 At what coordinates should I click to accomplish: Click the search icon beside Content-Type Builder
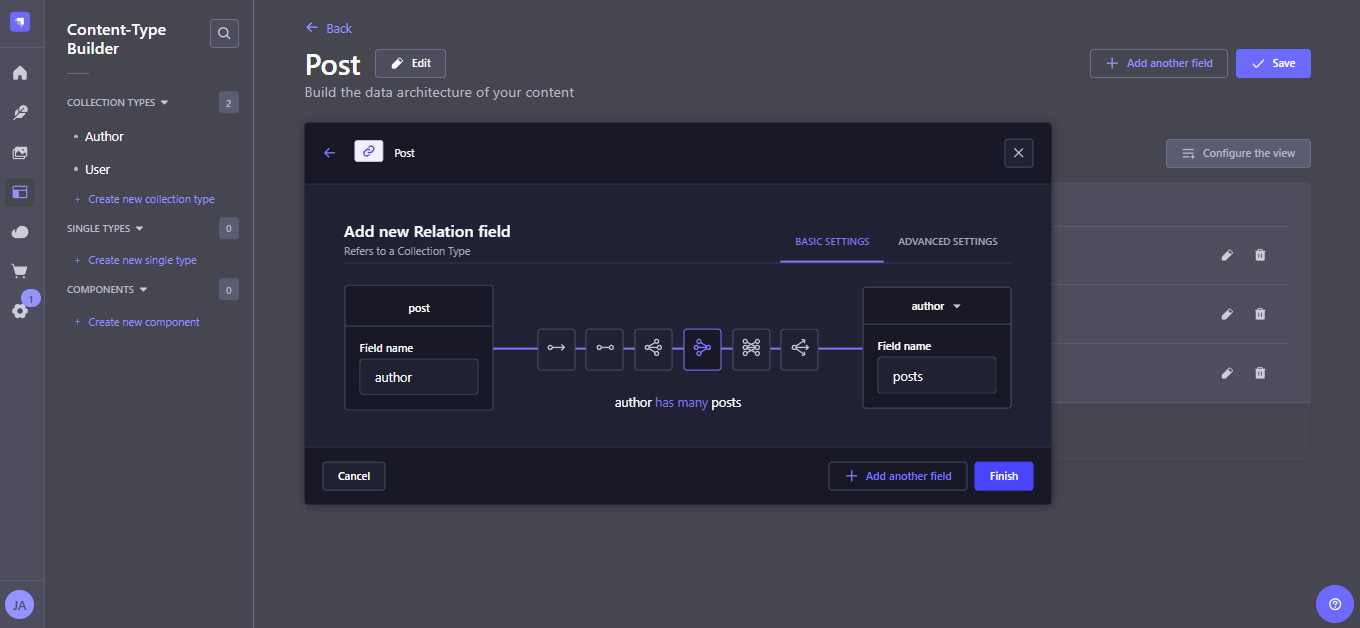(x=224, y=34)
